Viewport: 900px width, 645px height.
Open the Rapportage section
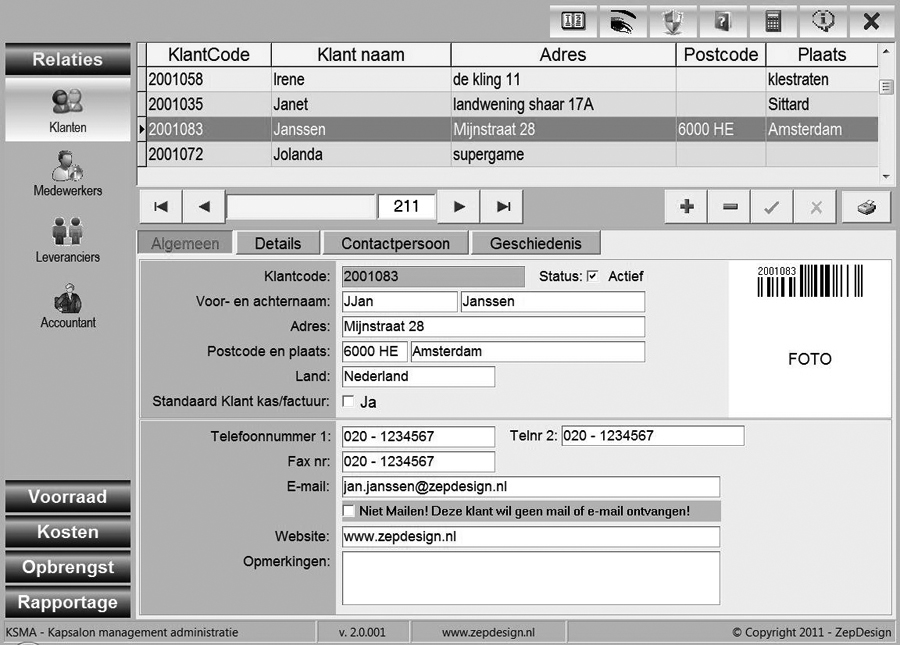pos(67,602)
